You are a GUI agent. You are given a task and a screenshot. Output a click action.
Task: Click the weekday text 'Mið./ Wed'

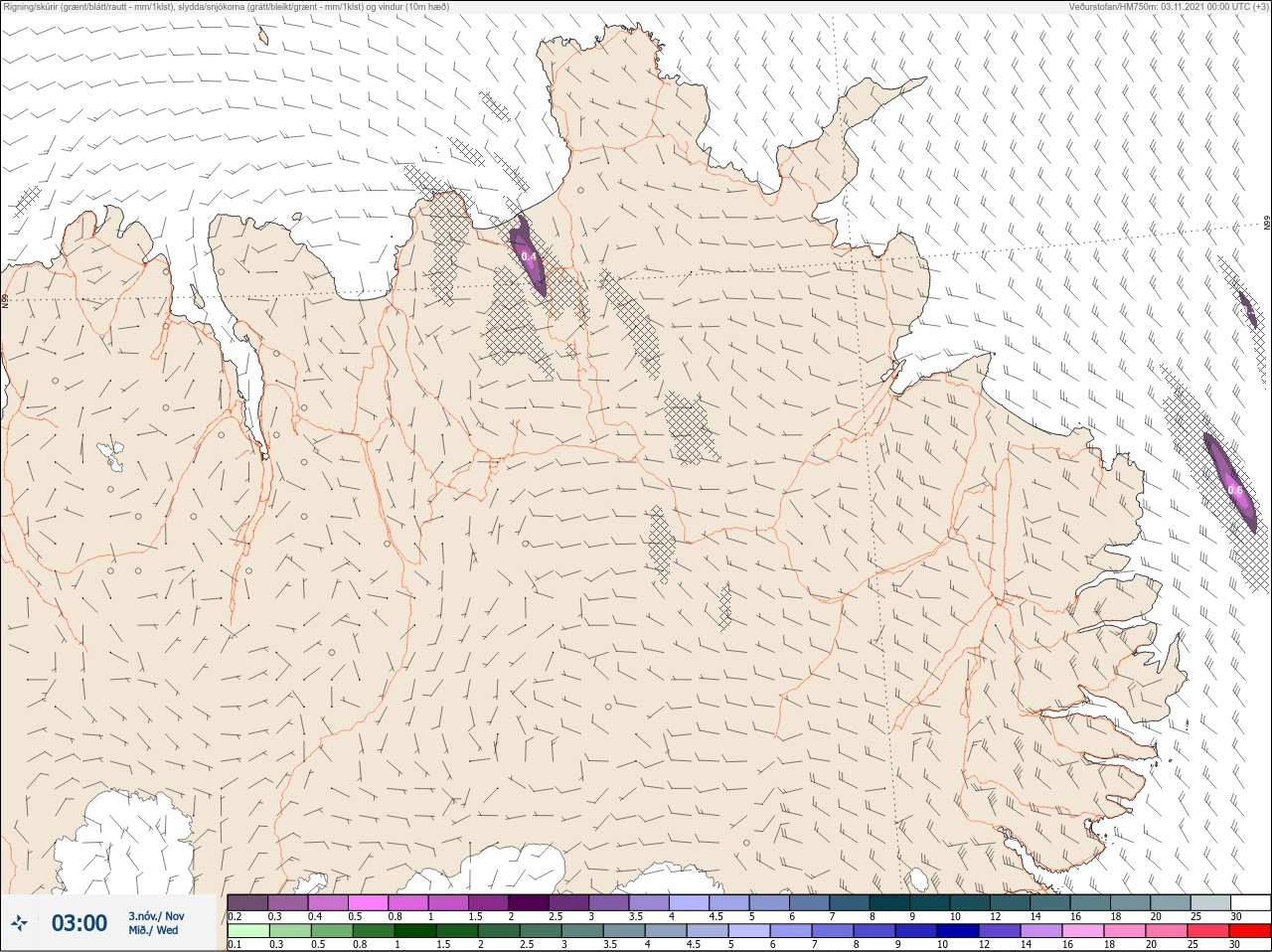153,930
